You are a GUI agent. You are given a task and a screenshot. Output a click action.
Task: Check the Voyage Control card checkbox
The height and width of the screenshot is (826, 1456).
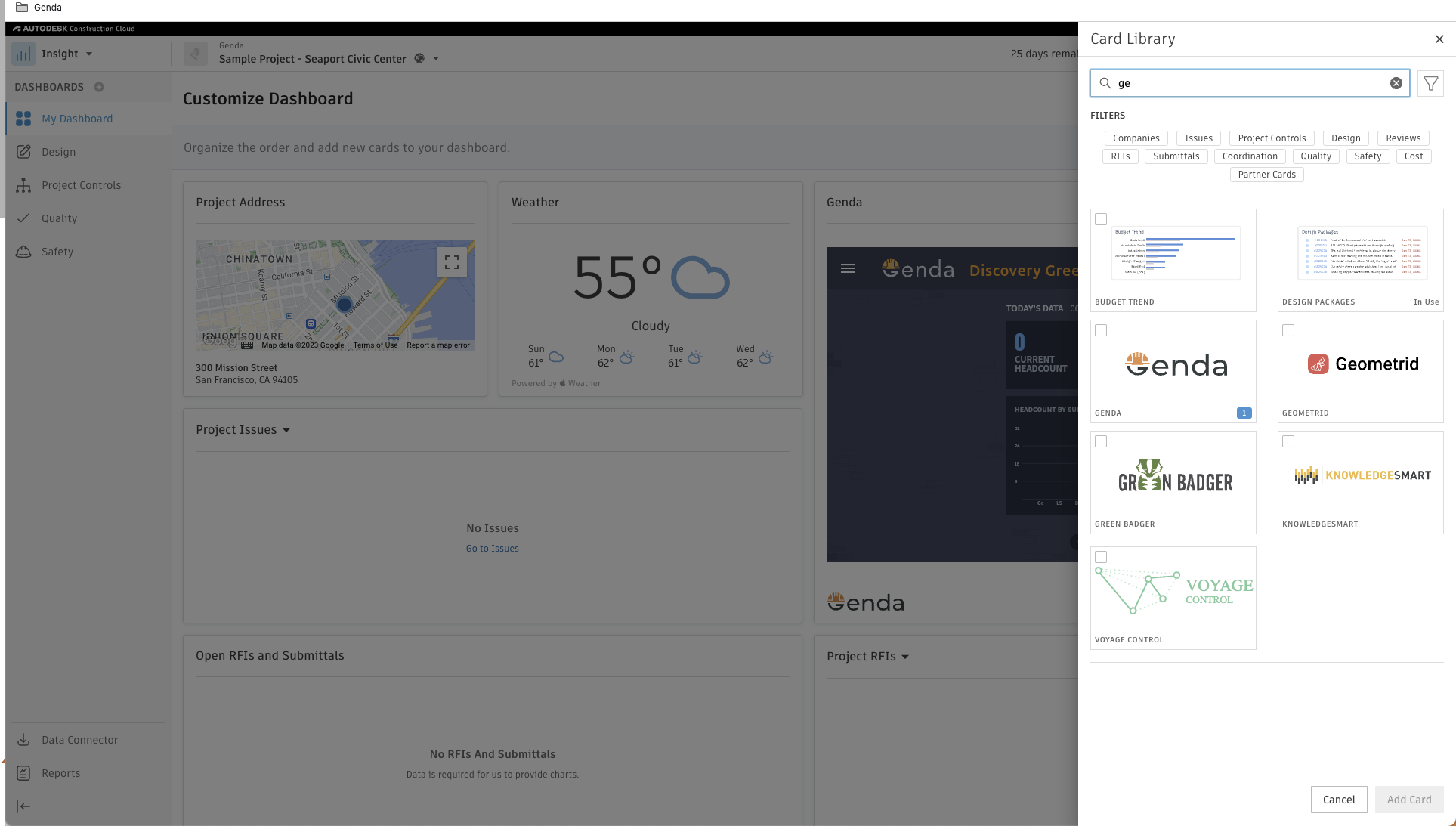click(x=1101, y=557)
